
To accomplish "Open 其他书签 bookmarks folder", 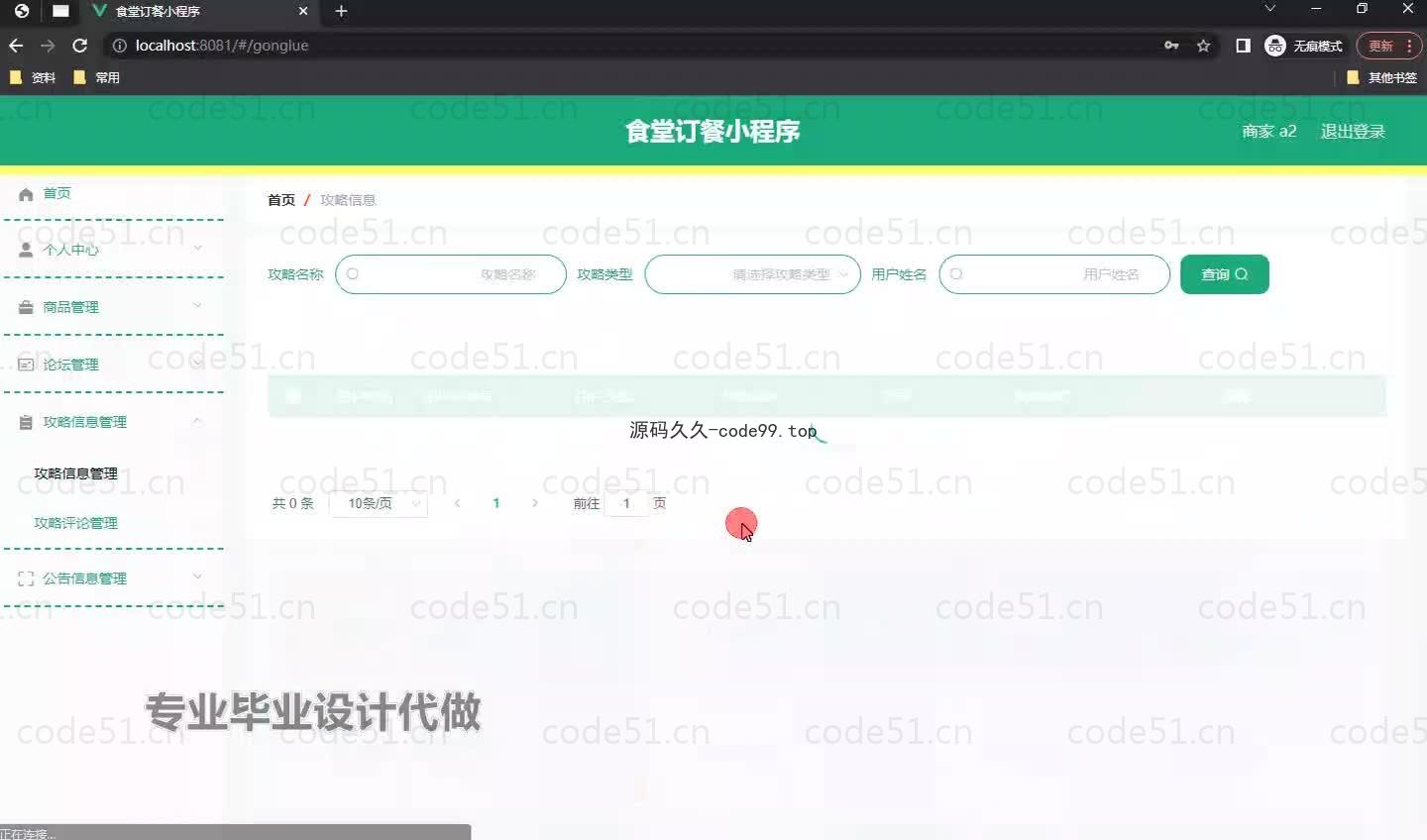I will [1382, 77].
